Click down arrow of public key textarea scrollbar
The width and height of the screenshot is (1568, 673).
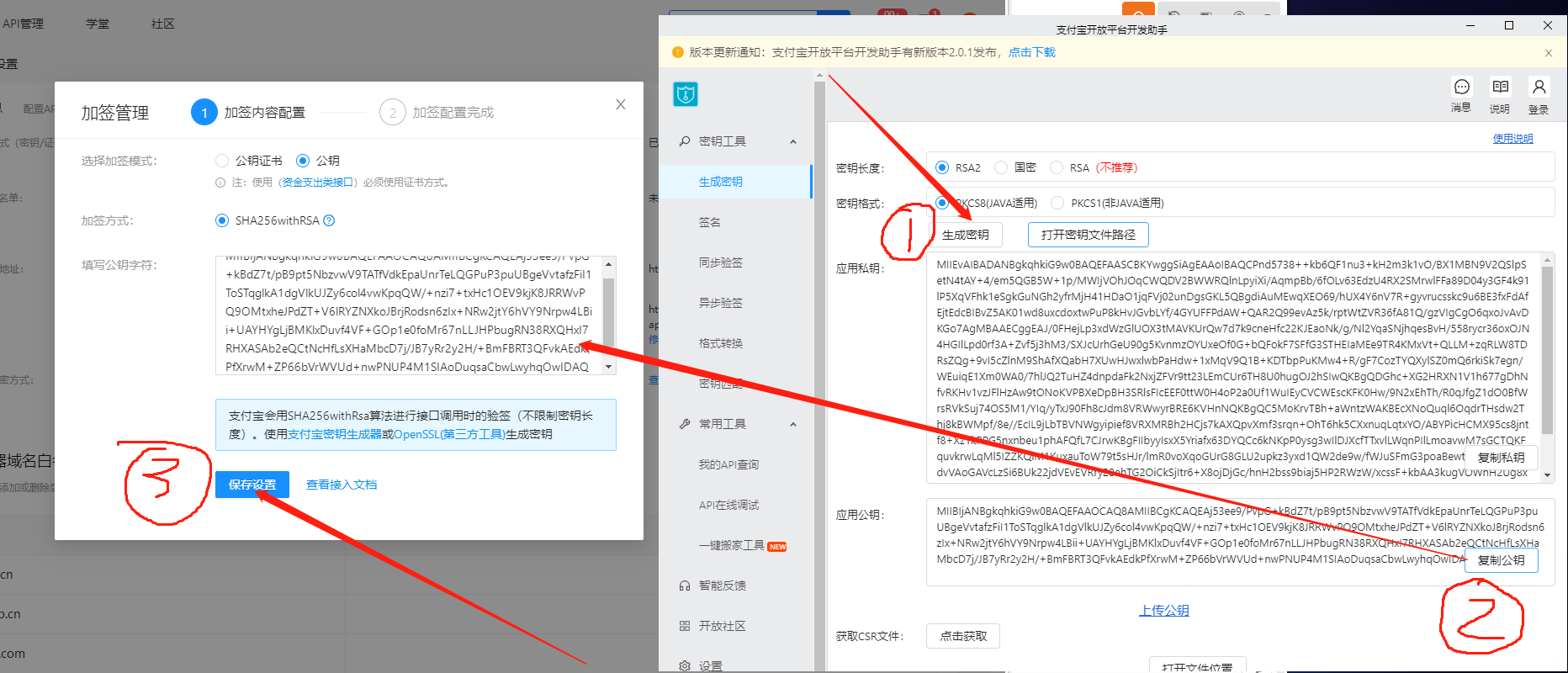(x=608, y=367)
